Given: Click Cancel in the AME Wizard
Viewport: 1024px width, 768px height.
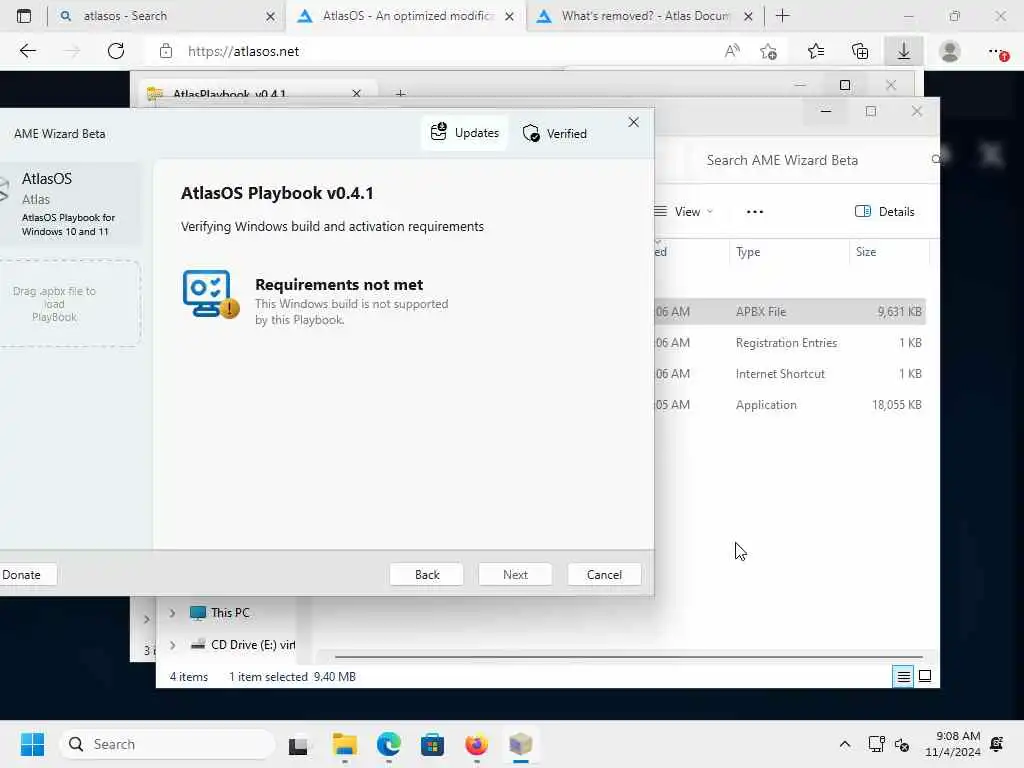Looking at the screenshot, I should (x=604, y=575).
